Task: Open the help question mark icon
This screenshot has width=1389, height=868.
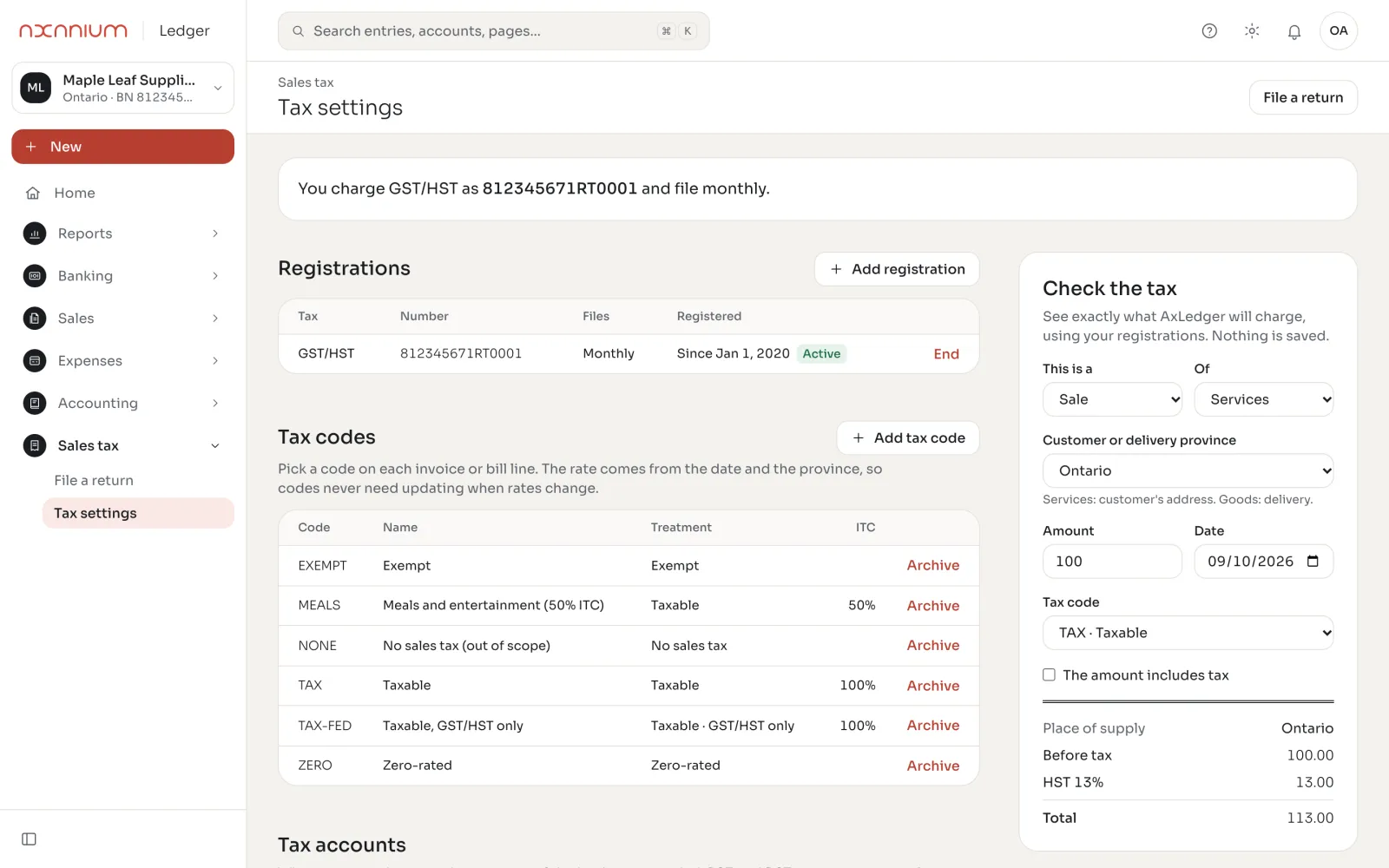Action: 1209,31
